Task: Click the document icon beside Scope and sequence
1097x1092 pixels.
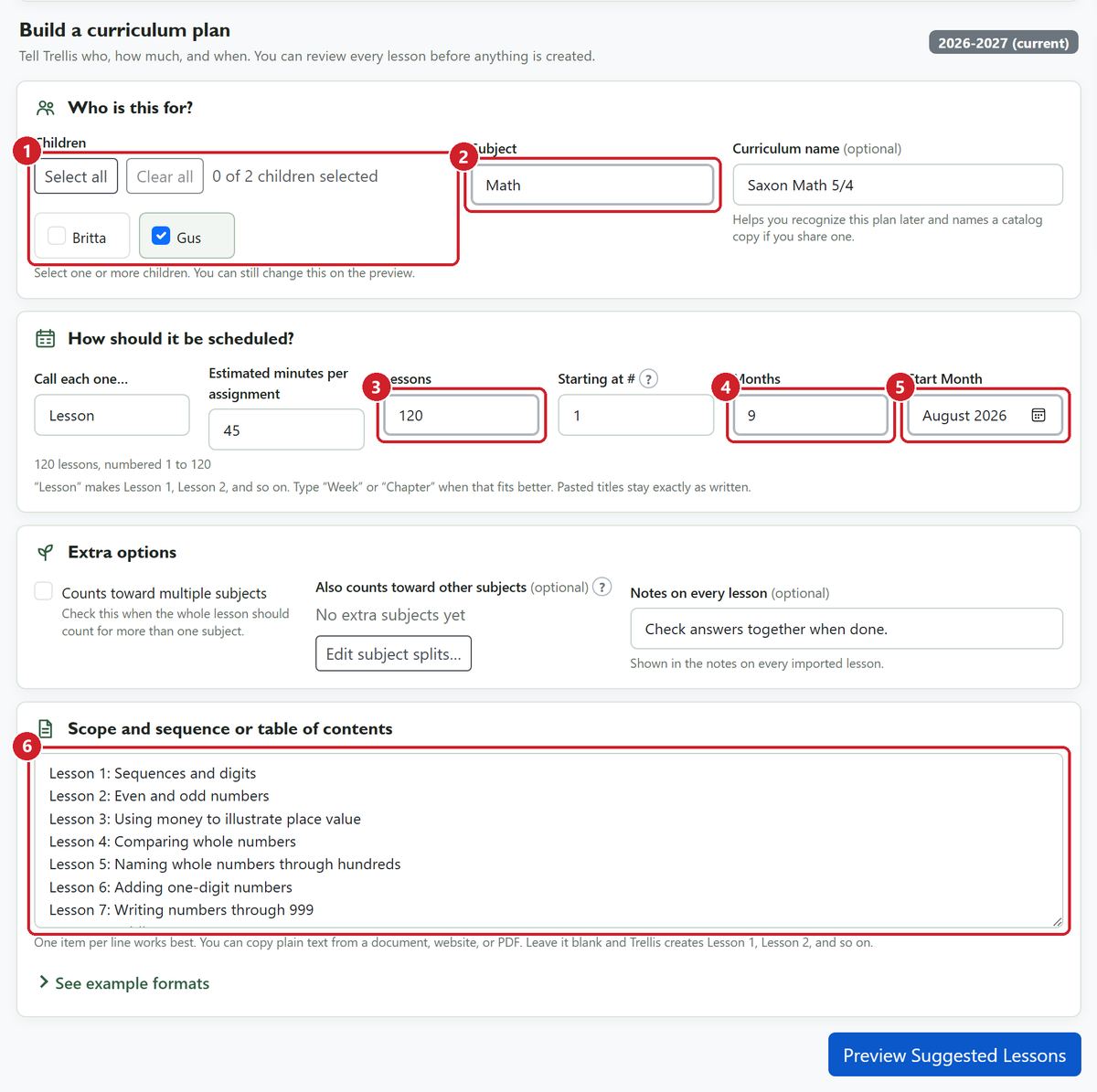Action: coord(46,729)
